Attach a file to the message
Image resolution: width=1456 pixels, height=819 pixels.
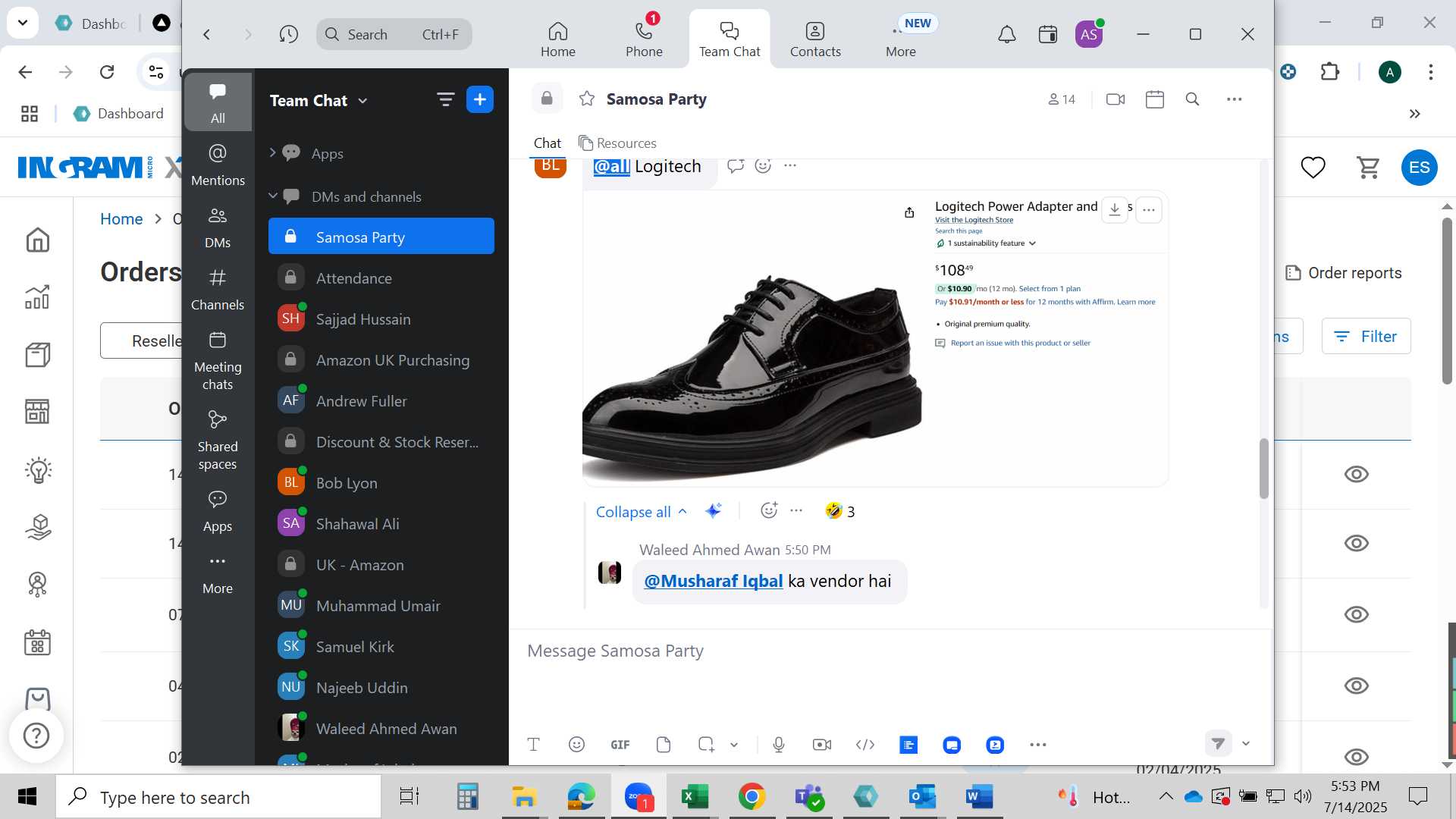(664, 745)
